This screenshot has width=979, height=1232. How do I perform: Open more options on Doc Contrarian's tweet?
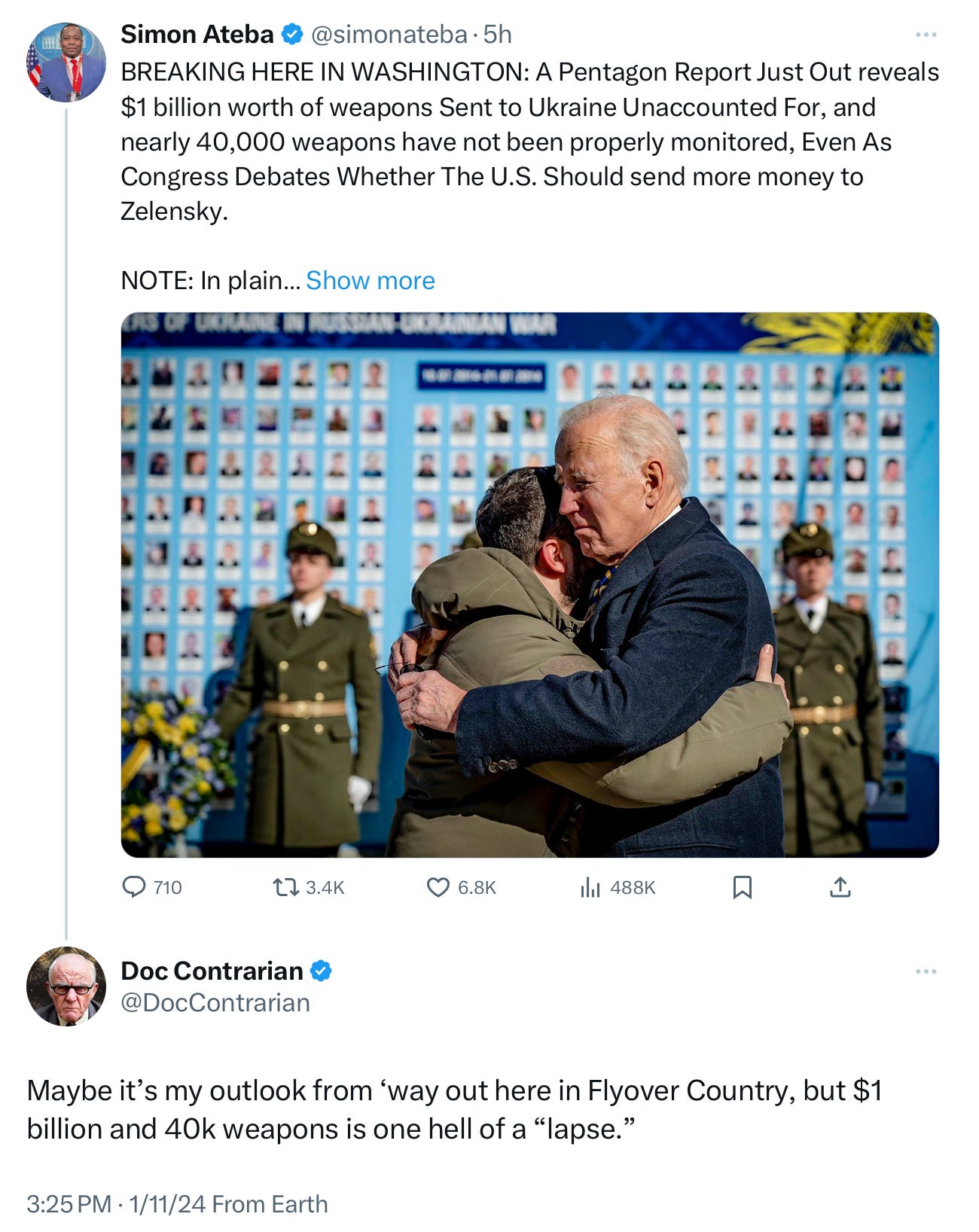[926, 971]
